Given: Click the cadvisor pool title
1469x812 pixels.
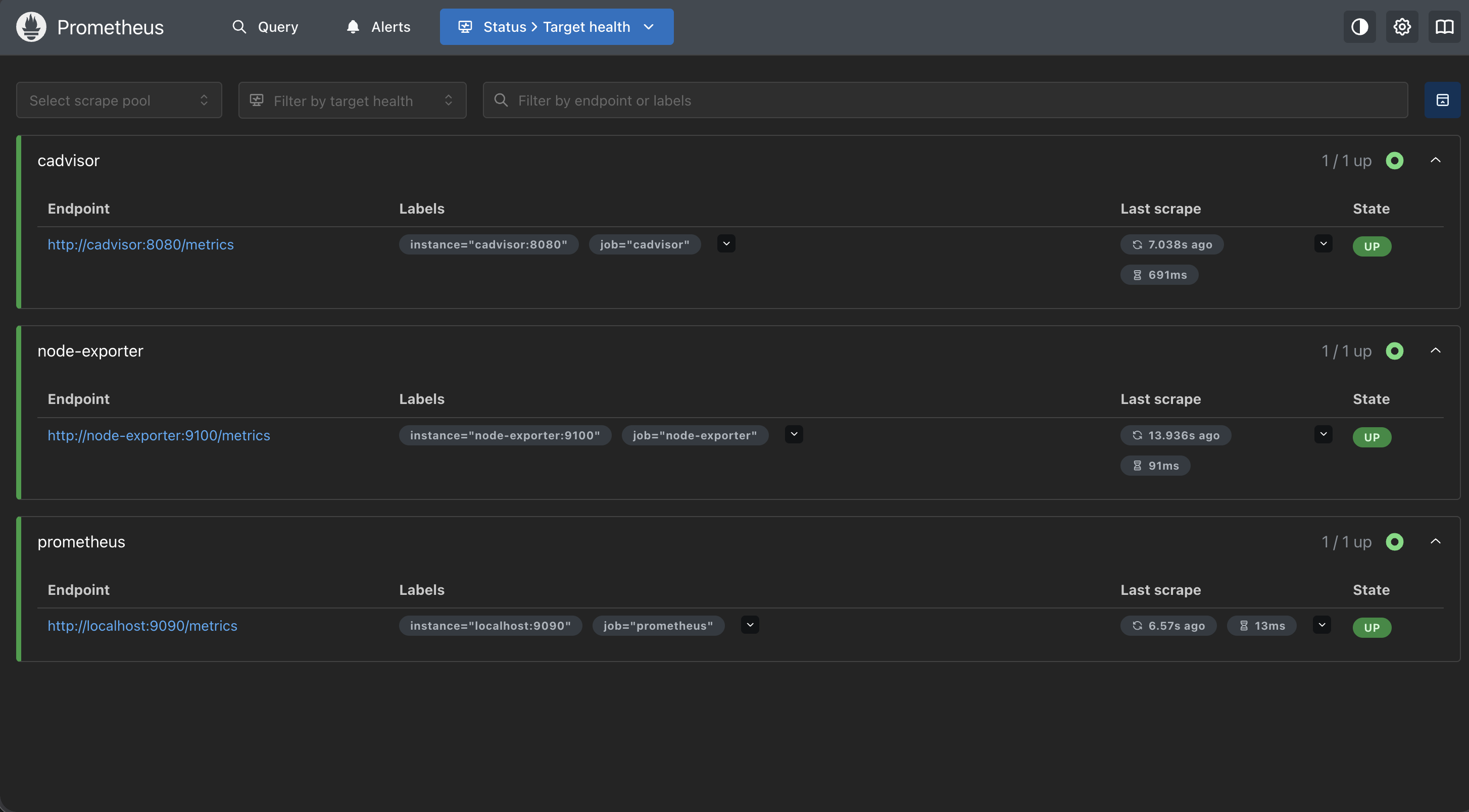Looking at the screenshot, I should (68, 161).
